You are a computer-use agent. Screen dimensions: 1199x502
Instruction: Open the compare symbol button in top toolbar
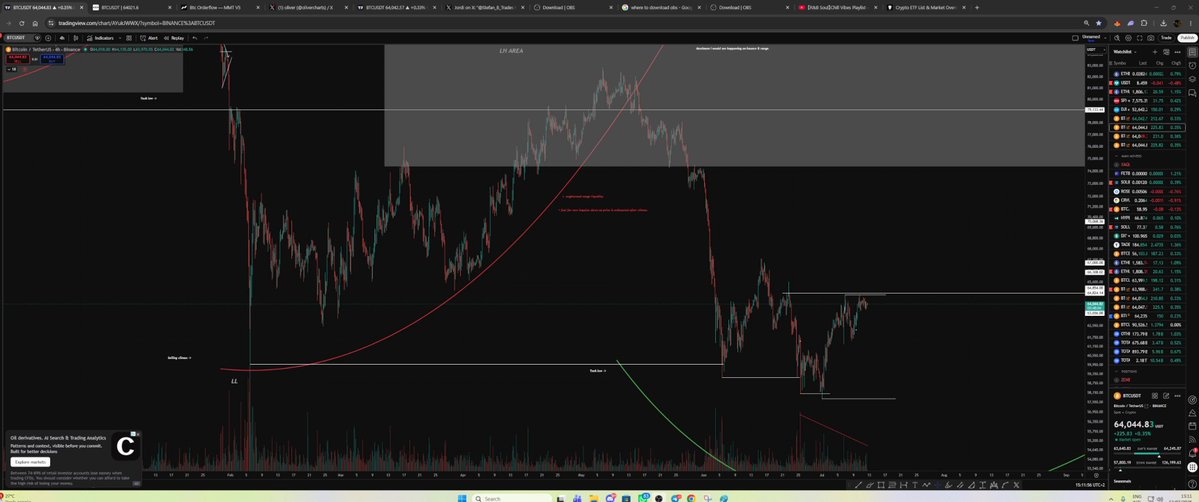[48, 37]
